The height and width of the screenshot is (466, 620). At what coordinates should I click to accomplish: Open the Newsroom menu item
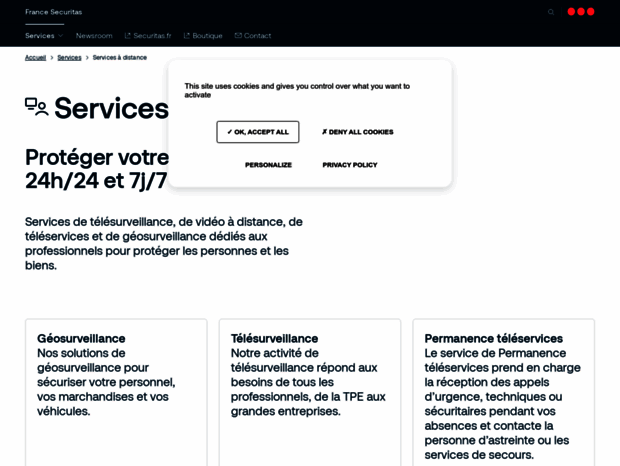(94, 36)
